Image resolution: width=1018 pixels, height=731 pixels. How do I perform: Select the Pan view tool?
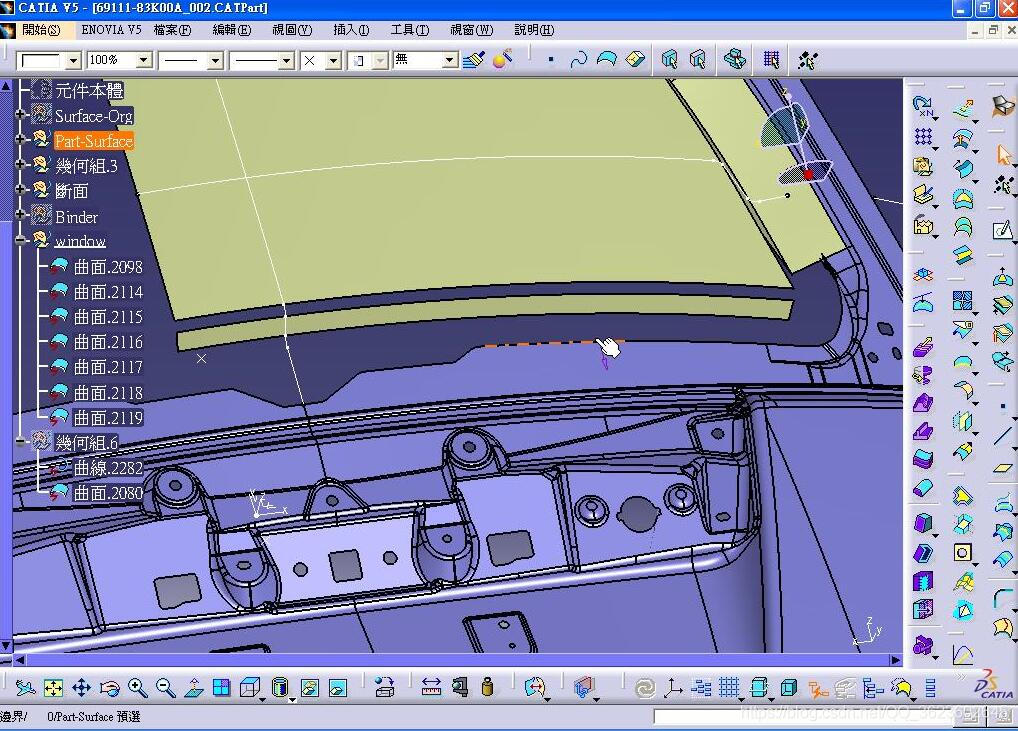pyautogui.click(x=81, y=687)
